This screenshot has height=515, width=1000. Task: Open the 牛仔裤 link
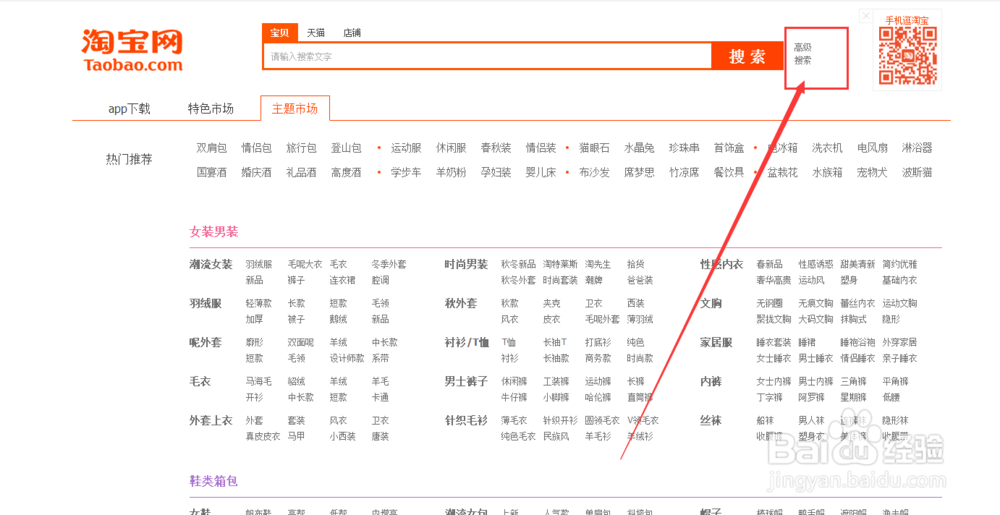(x=514, y=397)
